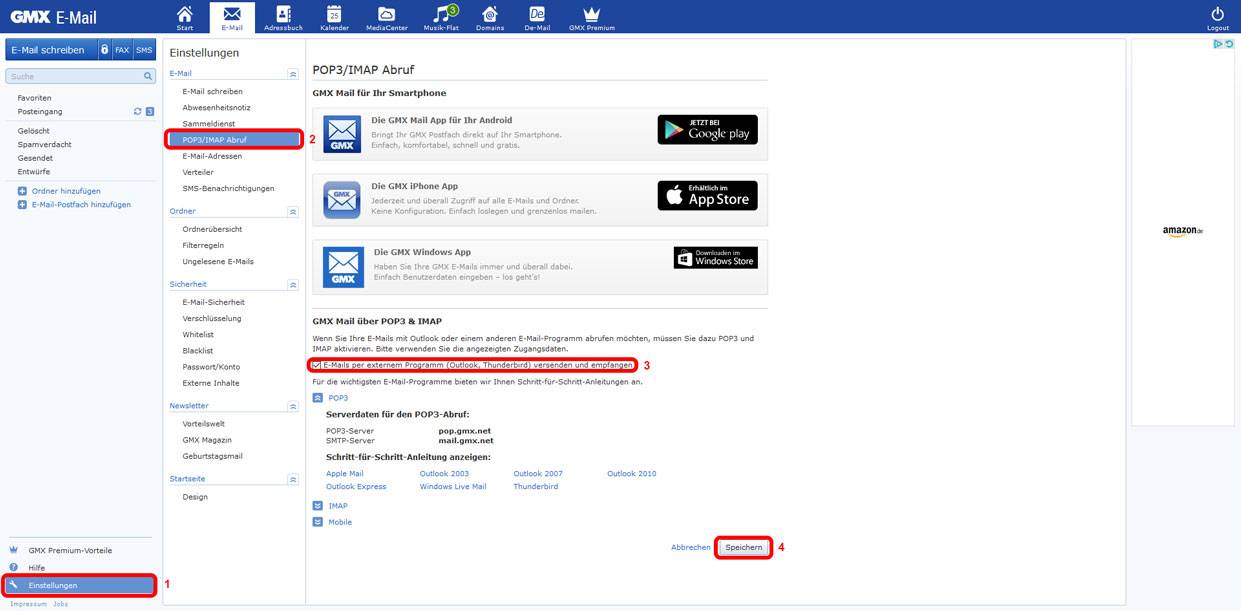Collapse the E-Mail settings section
The image size is (1241, 611).
tap(293, 74)
